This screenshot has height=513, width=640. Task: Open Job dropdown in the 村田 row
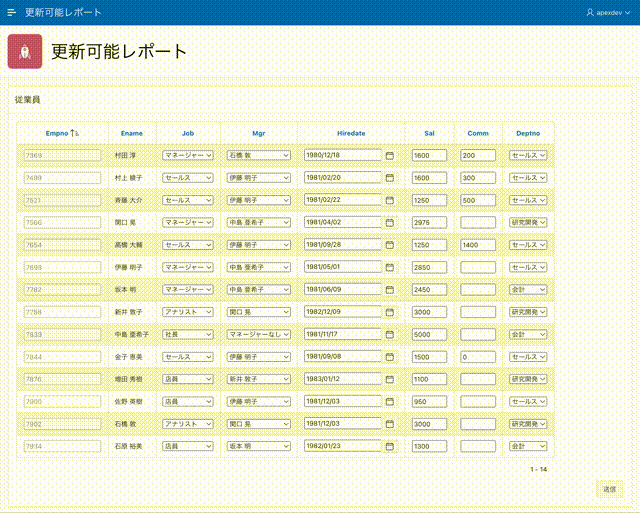pyautogui.click(x=188, y=155)
